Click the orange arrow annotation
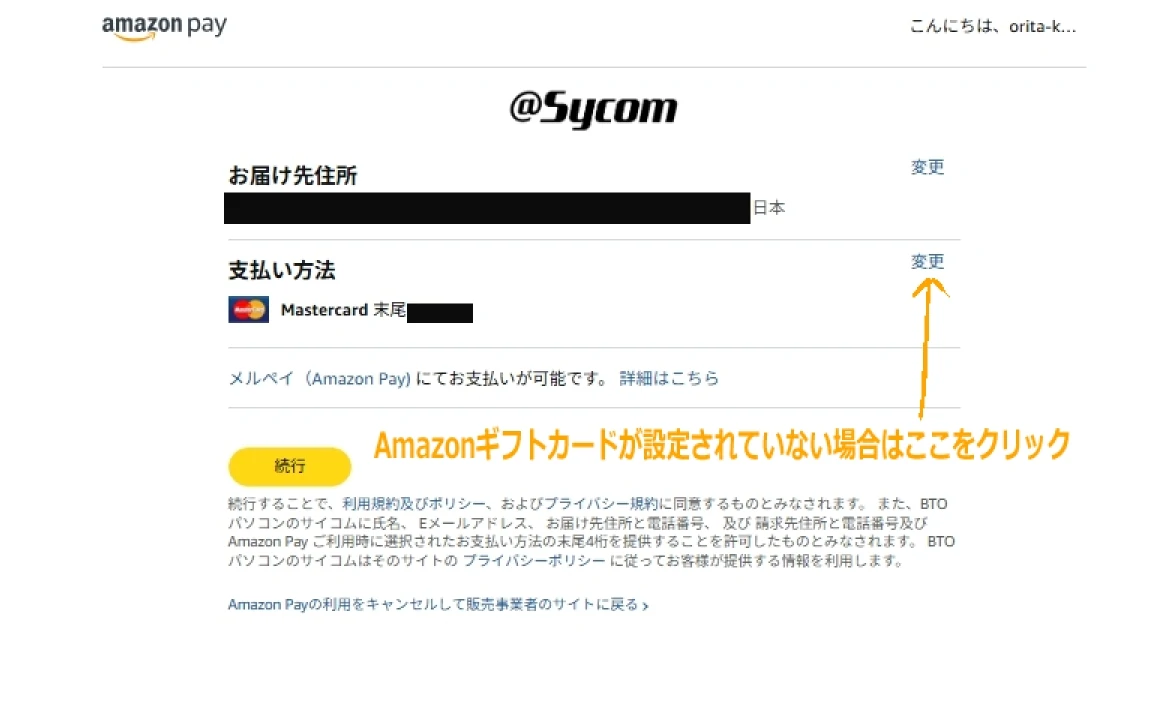1175x724 pixels. pyautogui.click(x=928, y=347)
